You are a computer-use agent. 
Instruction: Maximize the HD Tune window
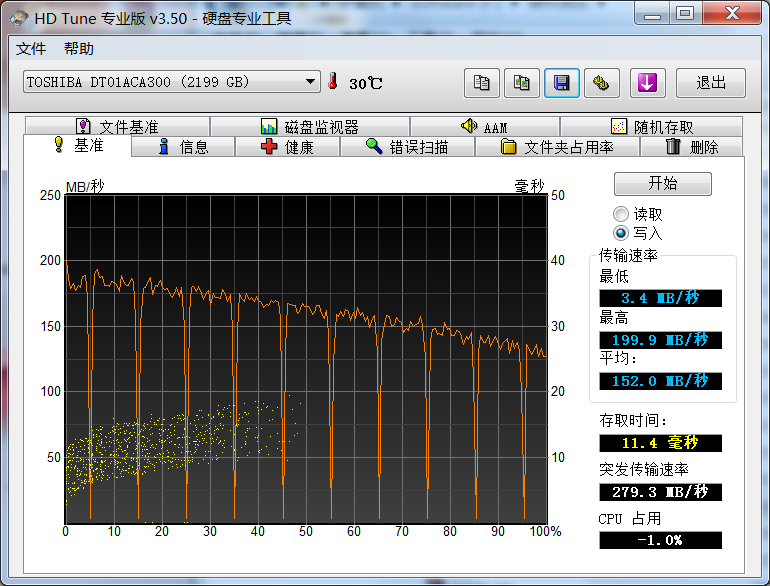[x=686, y=13]
